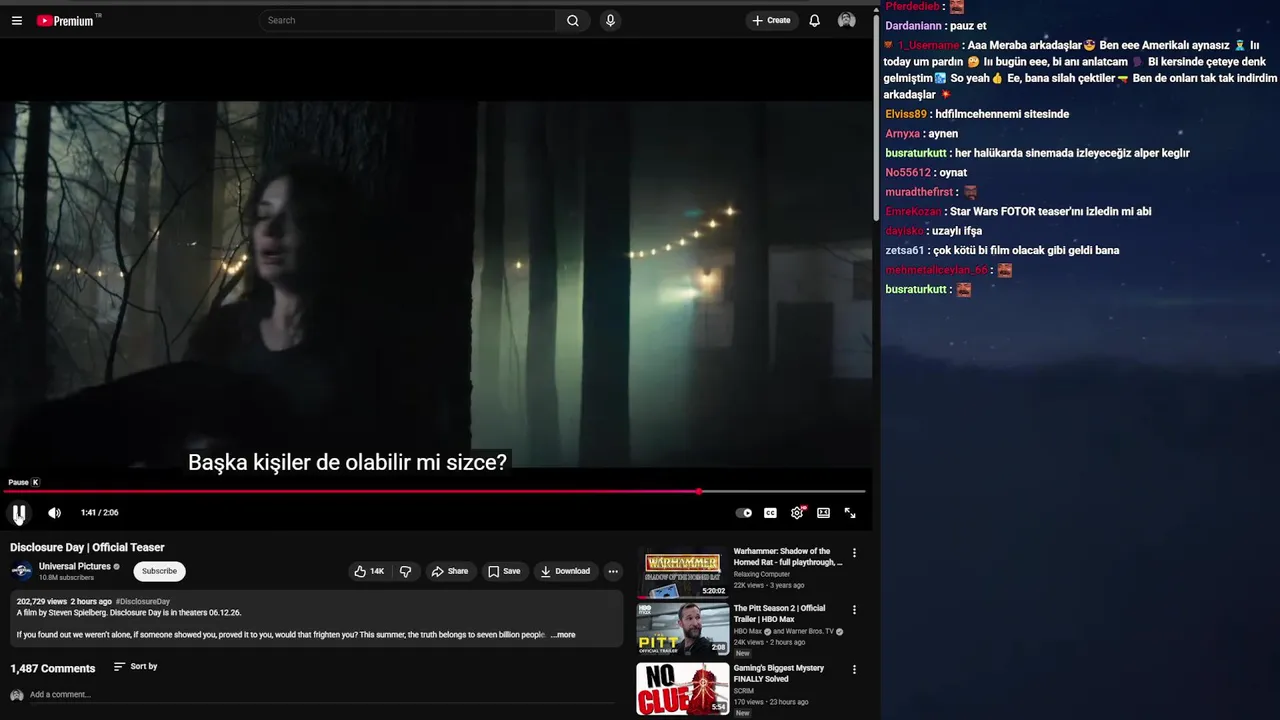Open The Pitt Season 2 trailer thumbnail
This screenshot has width=1280, height=720.
tap(683, 629)
